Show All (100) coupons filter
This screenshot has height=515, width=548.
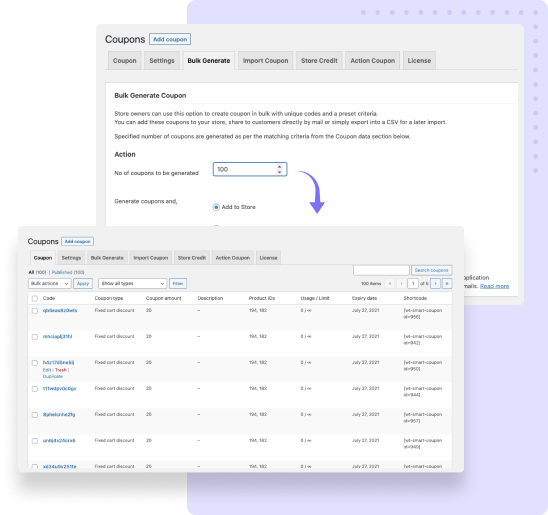37,272
